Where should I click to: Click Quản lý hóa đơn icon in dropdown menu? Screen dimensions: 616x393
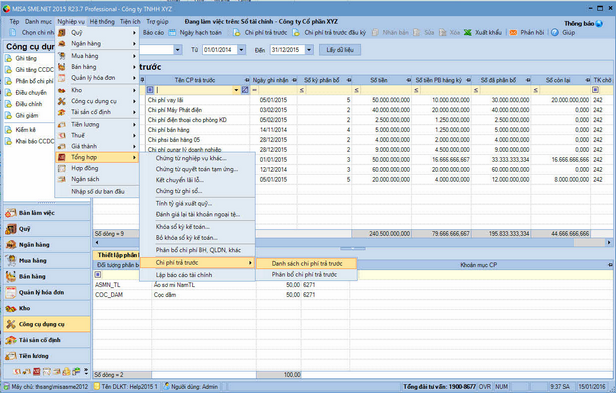tap(62, 78)
